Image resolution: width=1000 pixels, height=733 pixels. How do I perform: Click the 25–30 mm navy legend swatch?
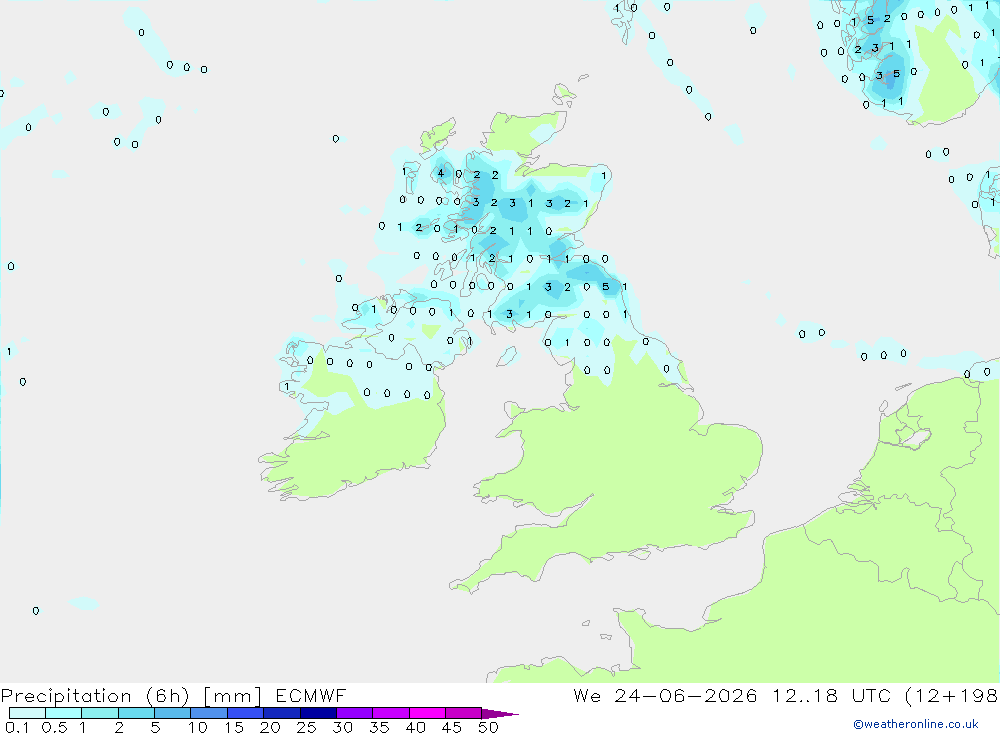tap(318, 713)
